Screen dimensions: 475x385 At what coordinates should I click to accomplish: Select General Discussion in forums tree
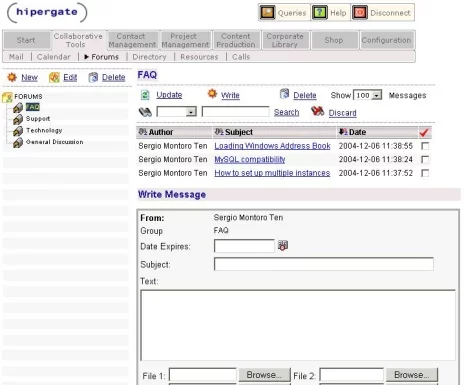tap(55, 142)
